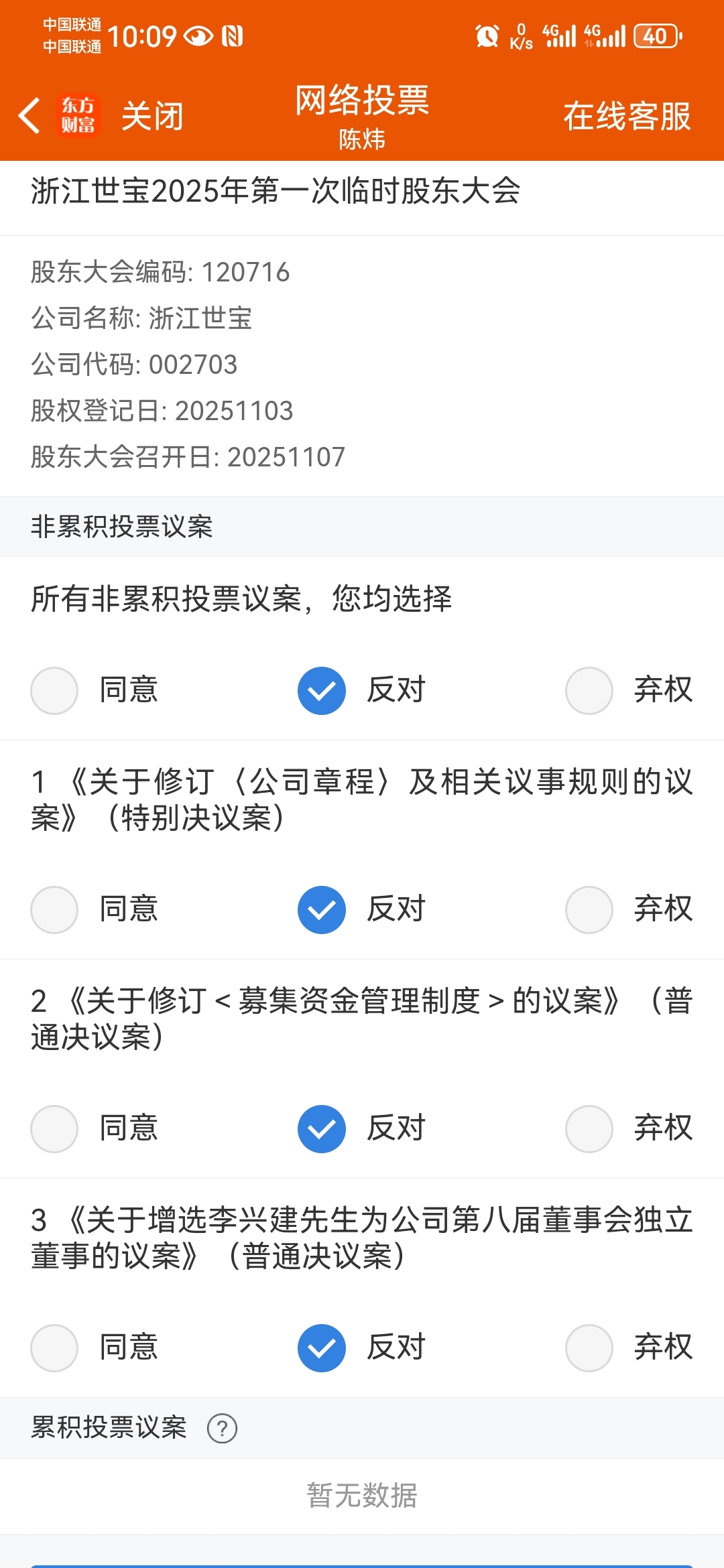The height and width of the screenshot is (1568, 724).
Task: Tap the 东方财富 logo icon
Action: coord(78,115)
